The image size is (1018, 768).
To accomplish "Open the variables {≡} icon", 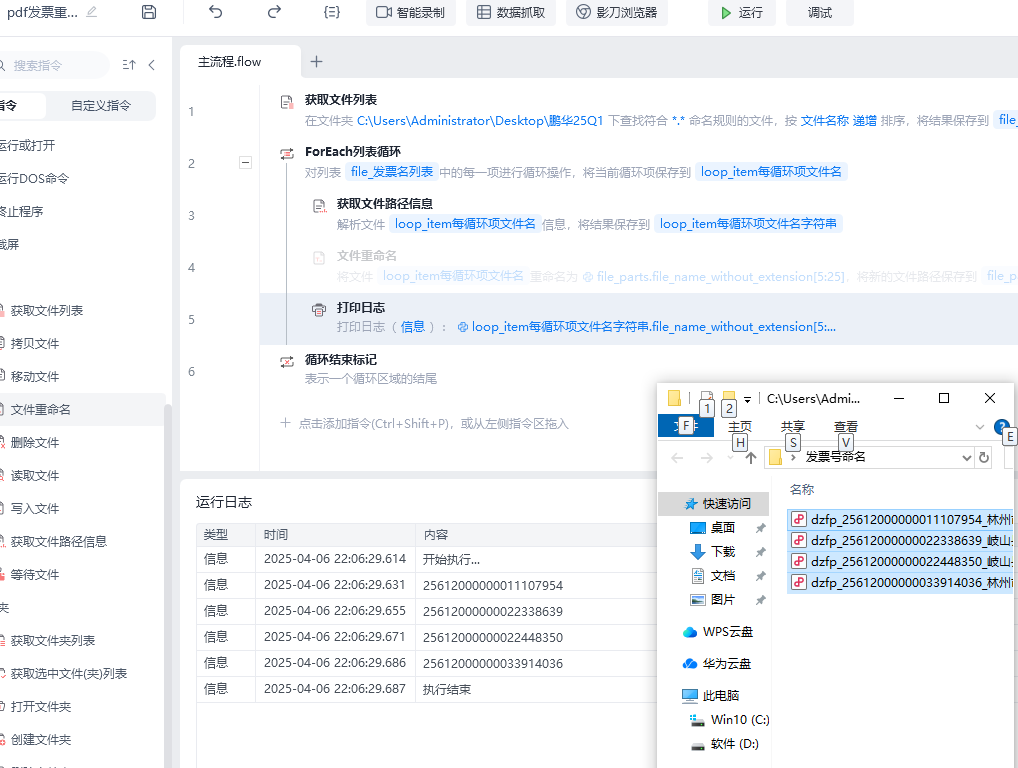I will pyautogui.click(x=332, y=12).
